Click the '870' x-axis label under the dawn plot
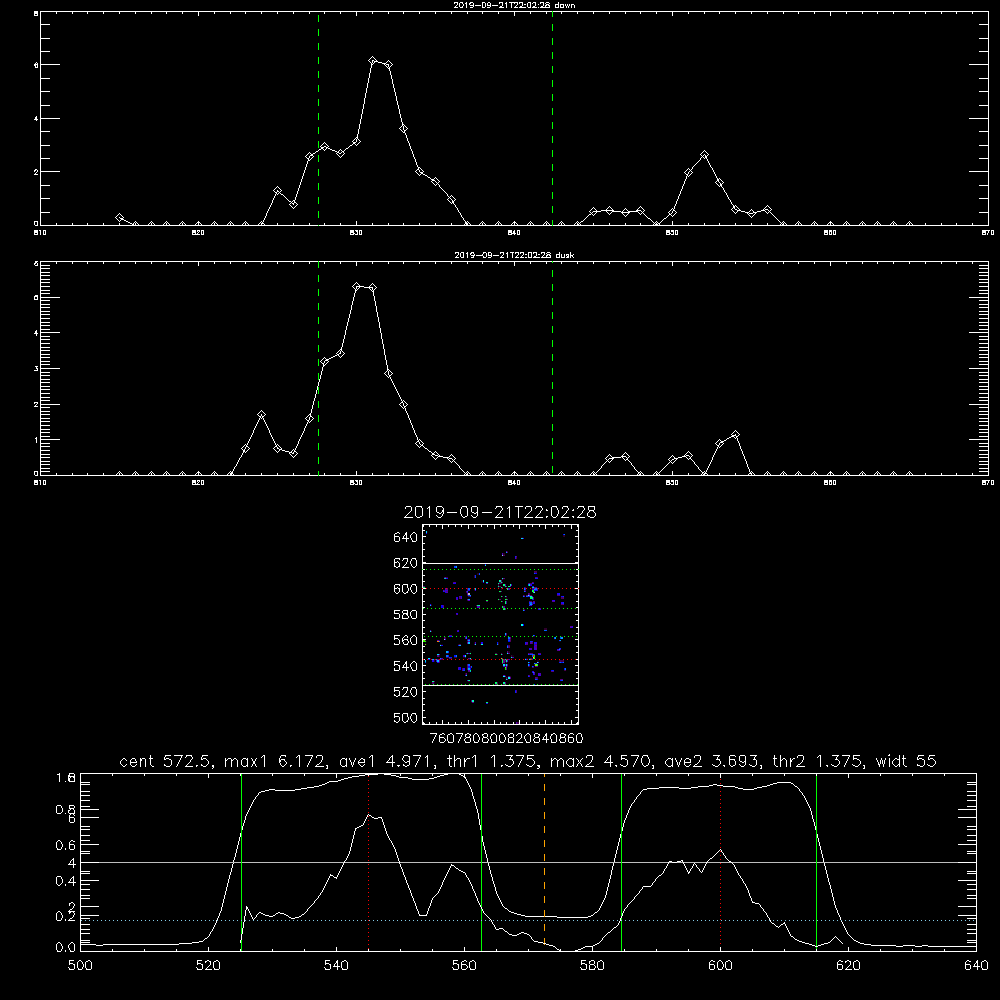 [987, 233]
